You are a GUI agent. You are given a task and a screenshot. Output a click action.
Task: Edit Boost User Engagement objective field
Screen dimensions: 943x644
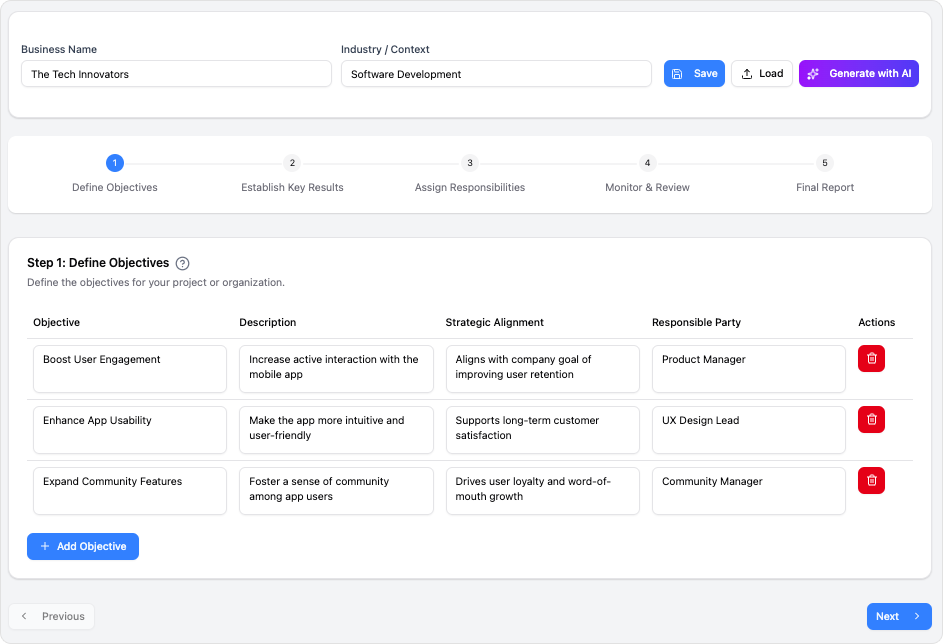tap(130, 369)
